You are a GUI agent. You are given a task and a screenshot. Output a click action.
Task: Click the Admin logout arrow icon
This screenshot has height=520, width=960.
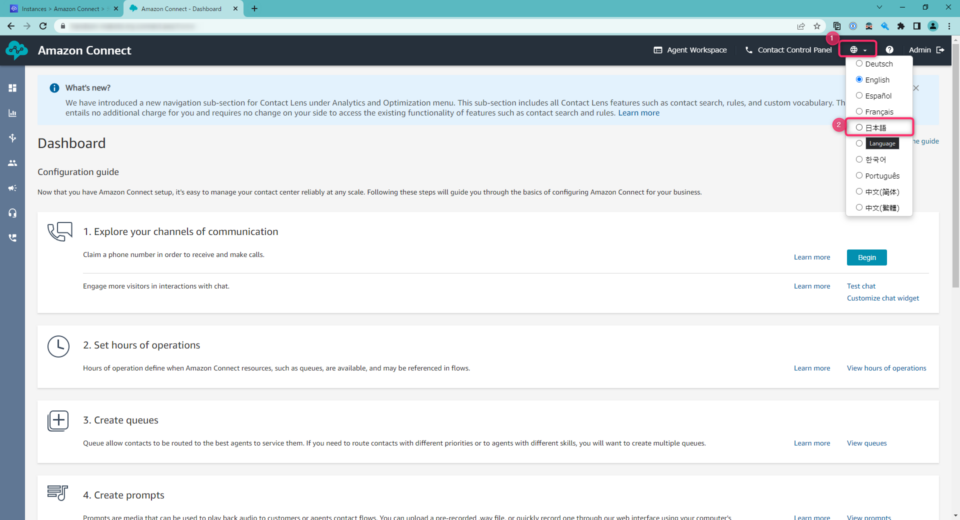tap(939, 50)
